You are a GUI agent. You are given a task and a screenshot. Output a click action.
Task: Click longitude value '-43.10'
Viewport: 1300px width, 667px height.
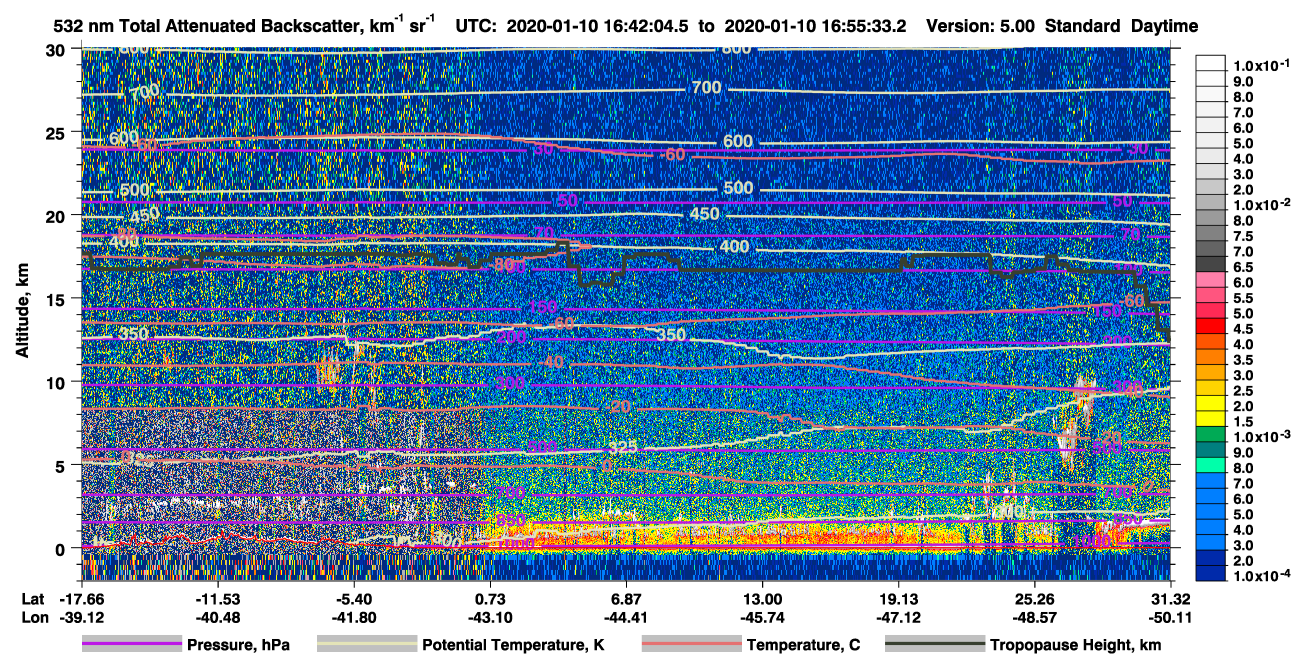pyautogui.click(x=489, y=617)
